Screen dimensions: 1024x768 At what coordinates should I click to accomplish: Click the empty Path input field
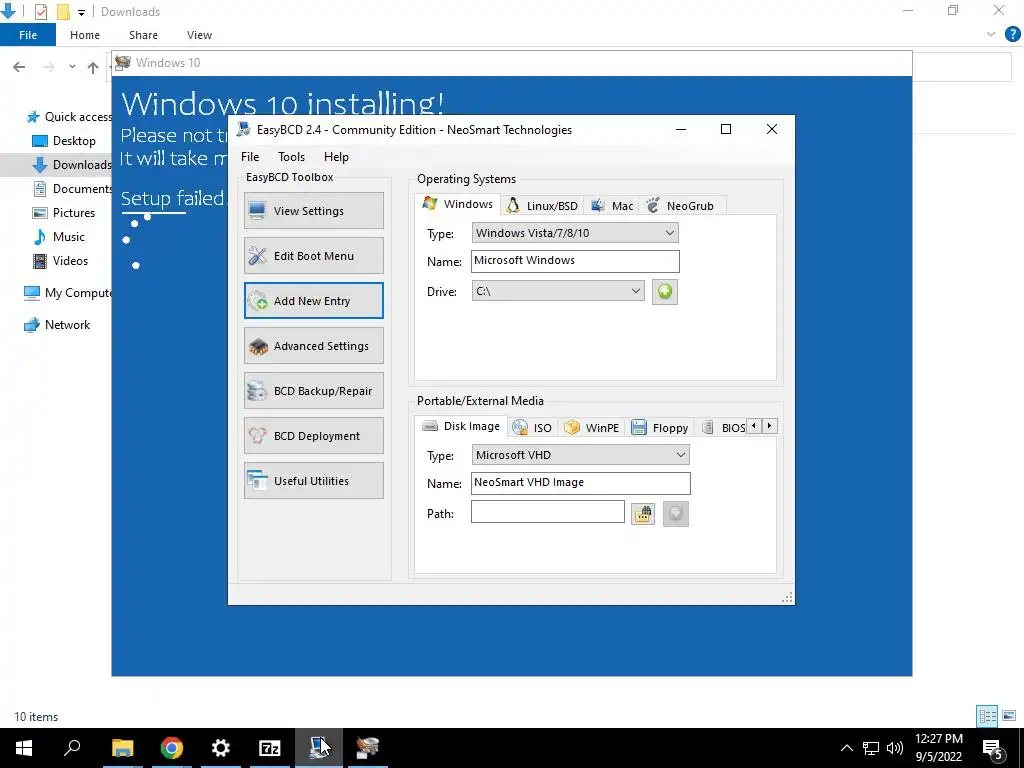pyautogui.click(x=547, y=512)
